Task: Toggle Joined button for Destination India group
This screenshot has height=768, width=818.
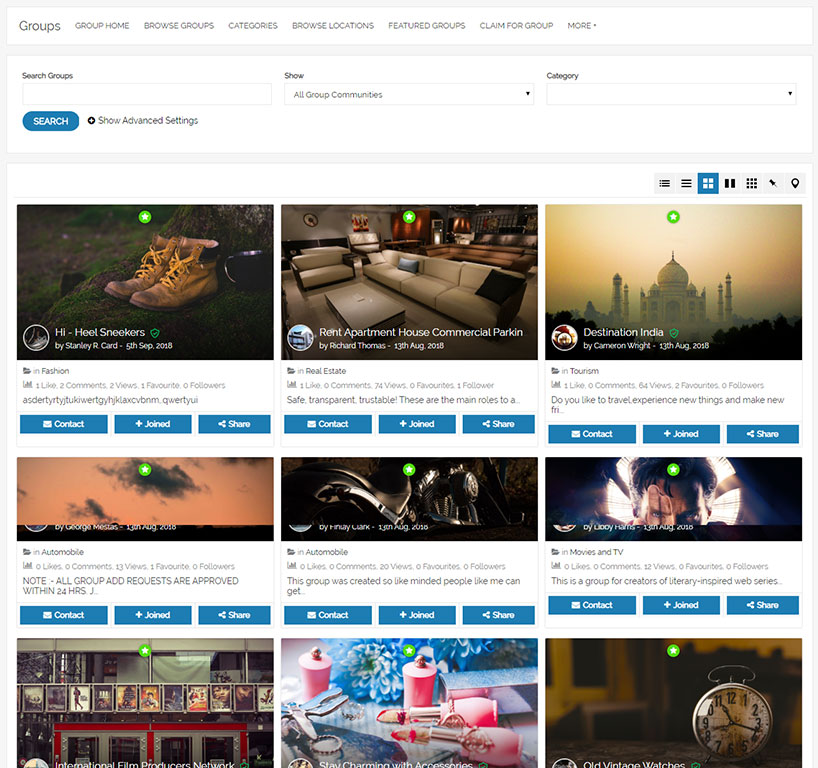Action: pos(679,434)
